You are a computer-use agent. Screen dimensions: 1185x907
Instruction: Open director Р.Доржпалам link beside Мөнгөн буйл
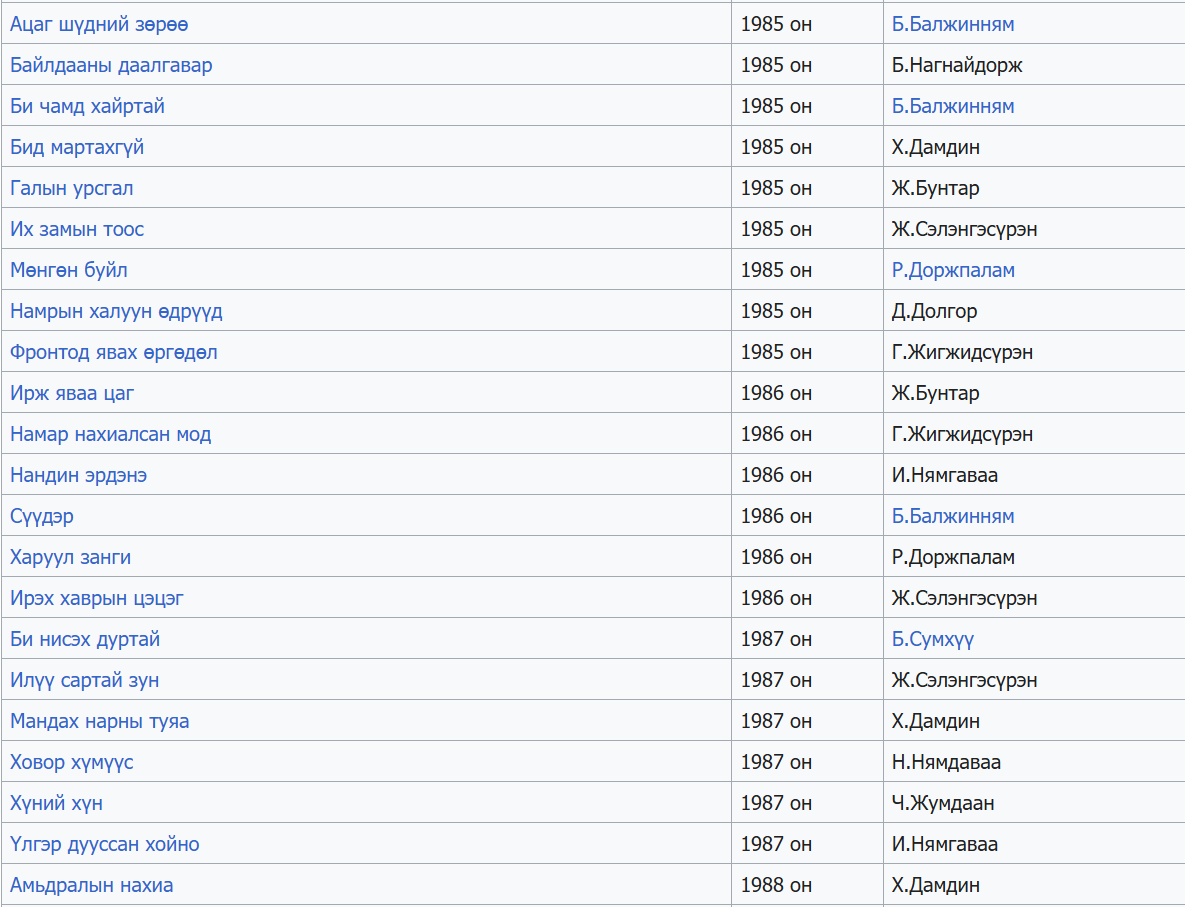click(x=953, y=270)
